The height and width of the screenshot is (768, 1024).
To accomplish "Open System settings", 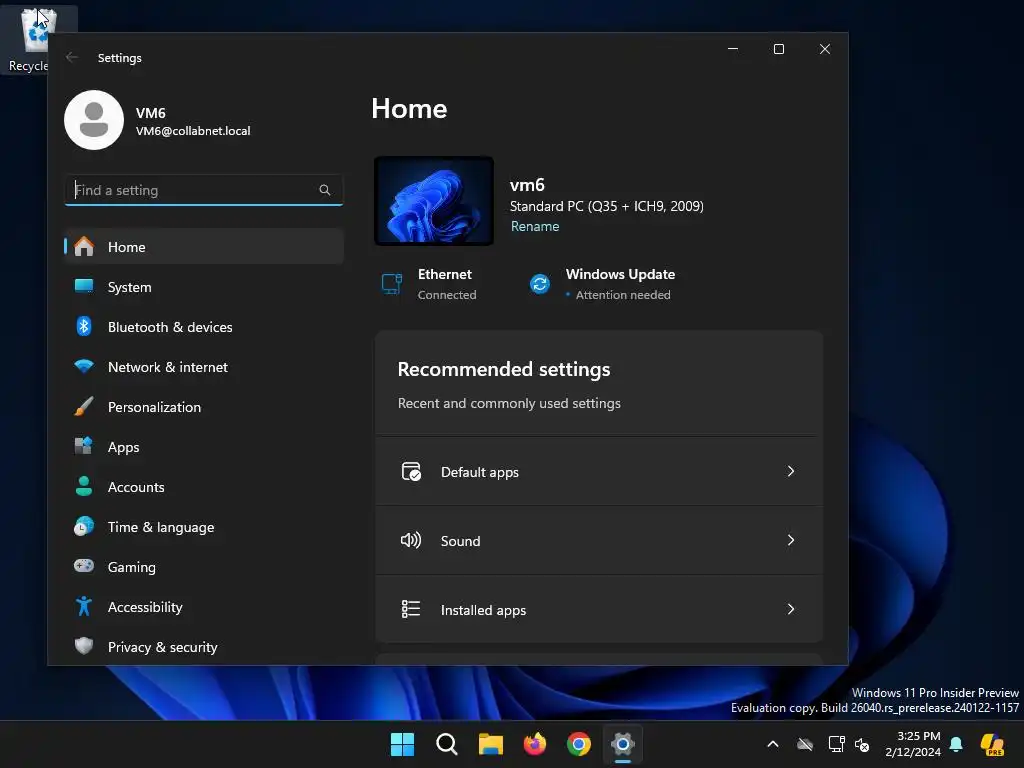I will point(204,287).
